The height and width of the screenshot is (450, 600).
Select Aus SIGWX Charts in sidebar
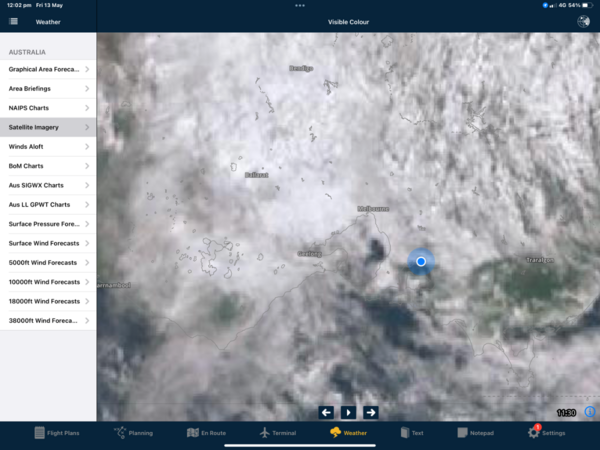tap(48, 185)
